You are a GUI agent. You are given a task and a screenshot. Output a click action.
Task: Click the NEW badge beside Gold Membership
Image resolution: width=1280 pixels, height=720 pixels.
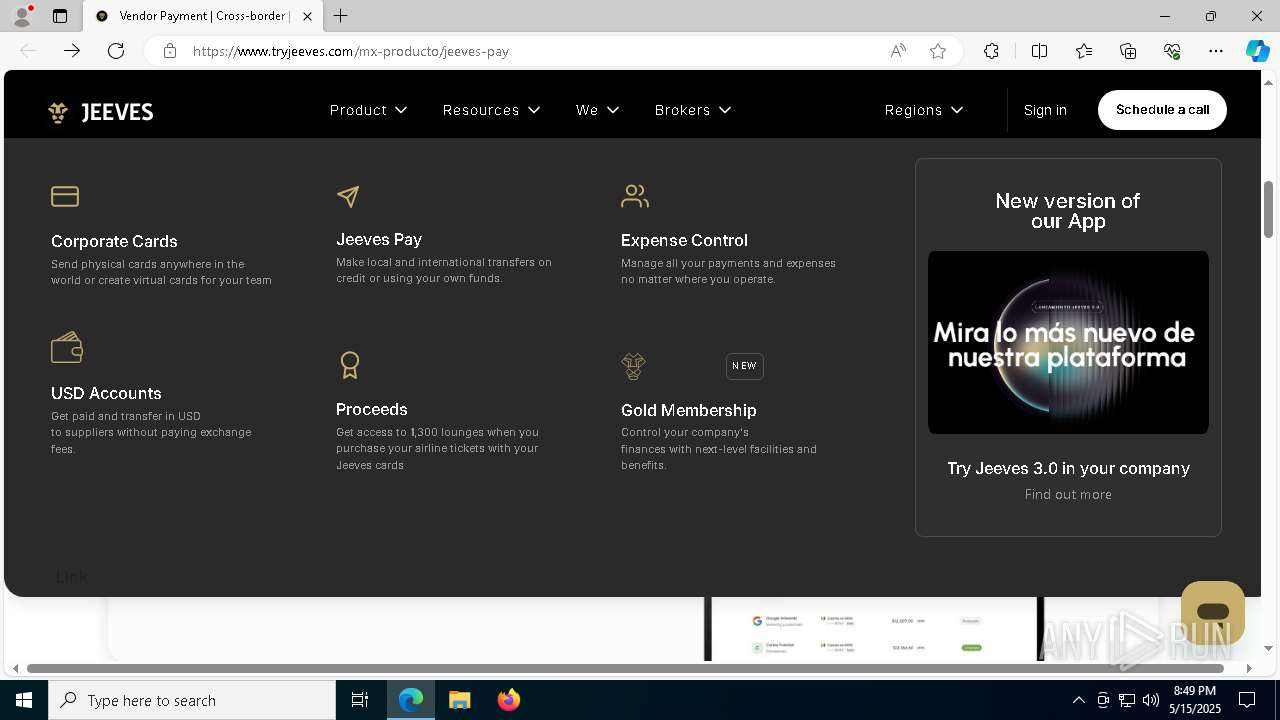pos(744,366)
